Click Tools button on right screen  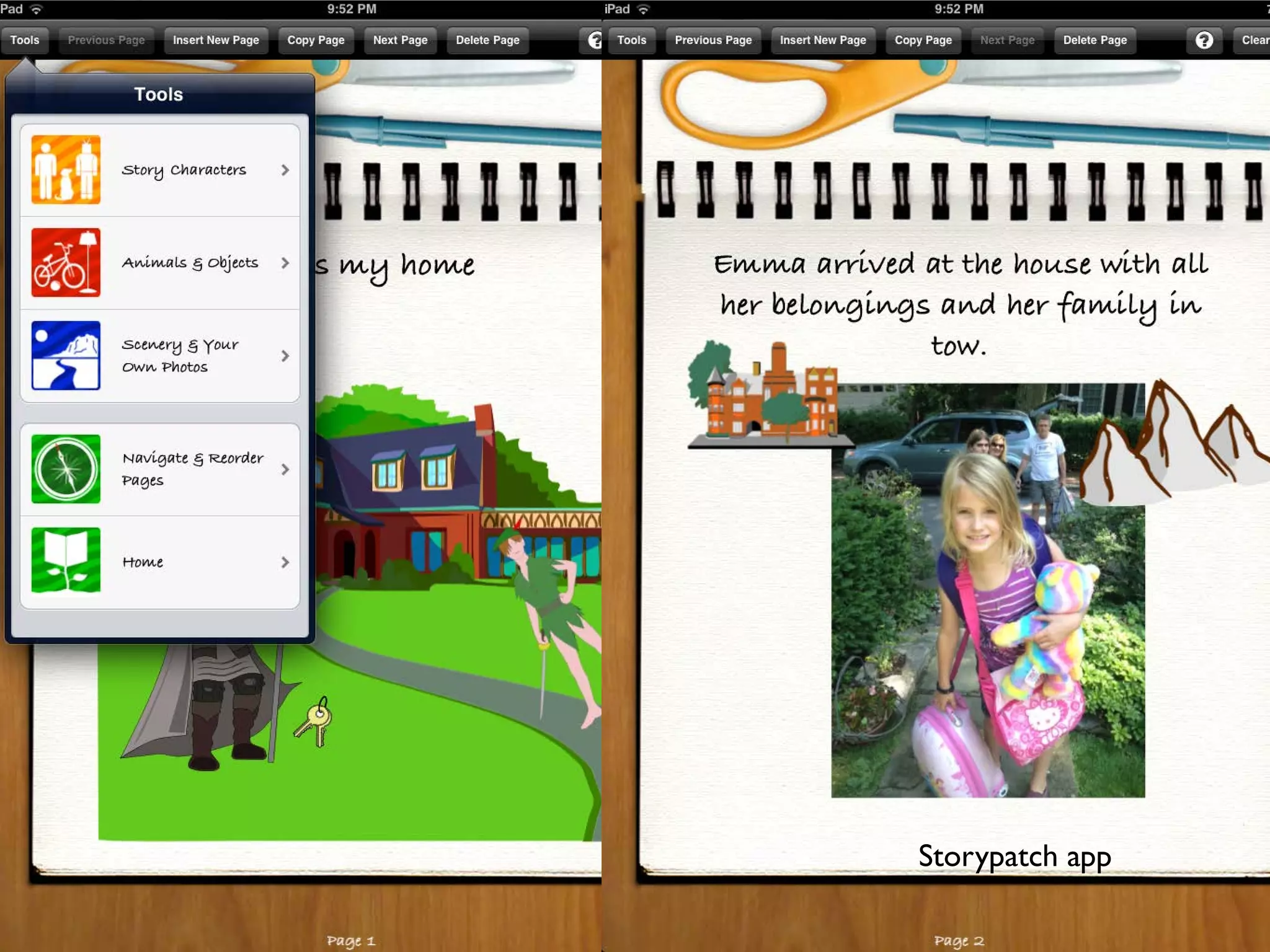(631, 40)
